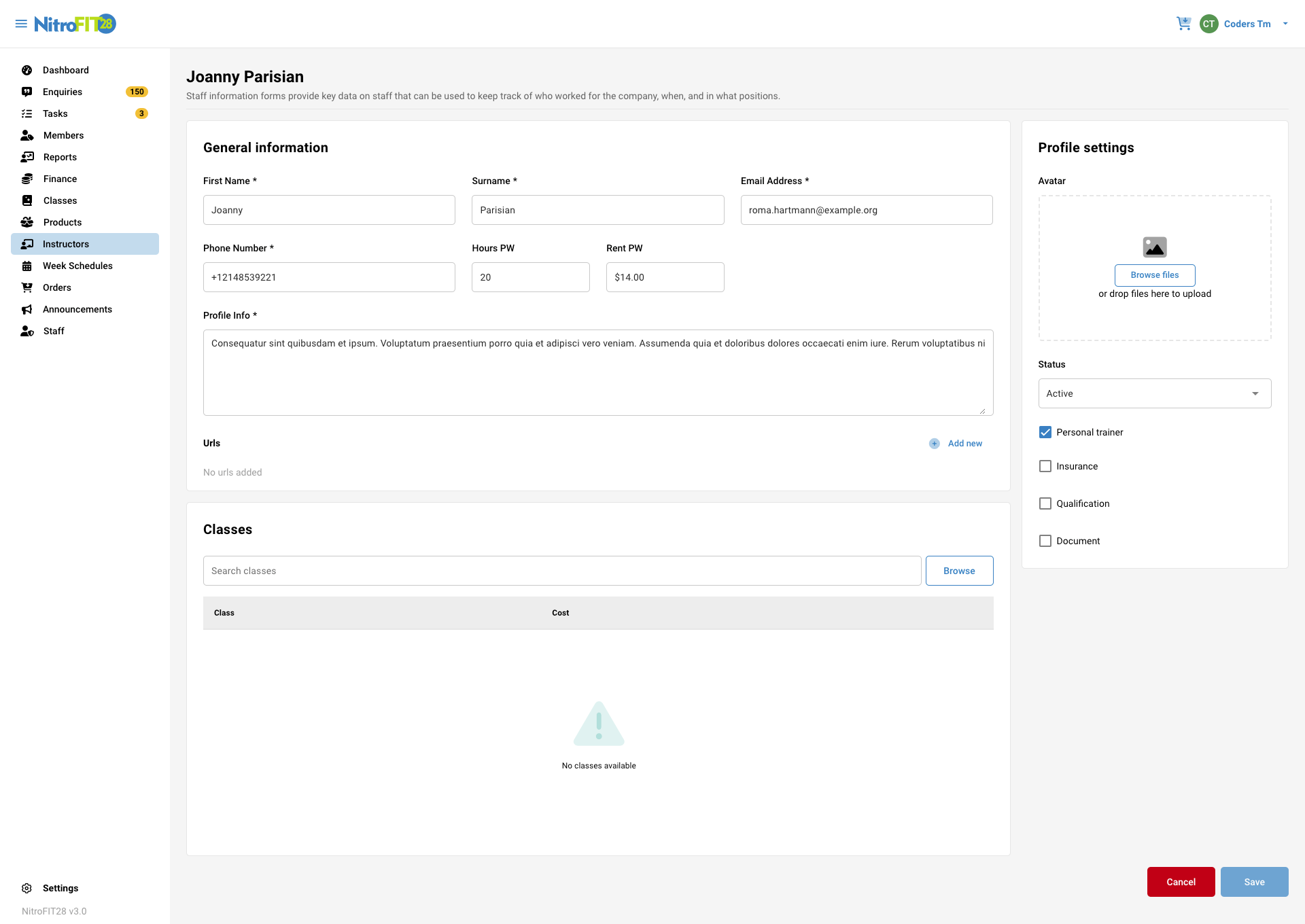Click the Announcements megaphone icon

(x=27, y=309)
